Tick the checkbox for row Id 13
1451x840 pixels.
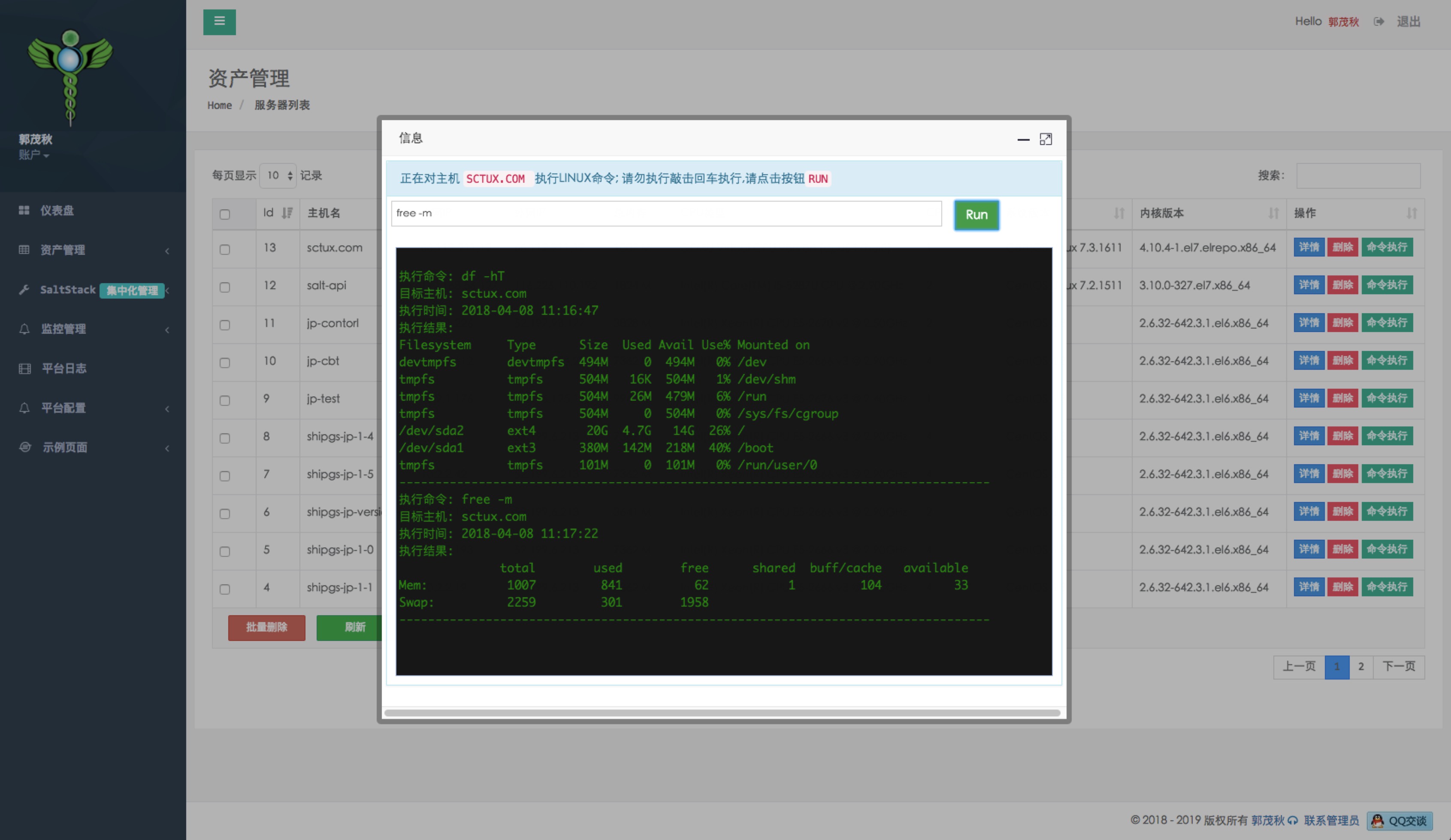point(224,249)
